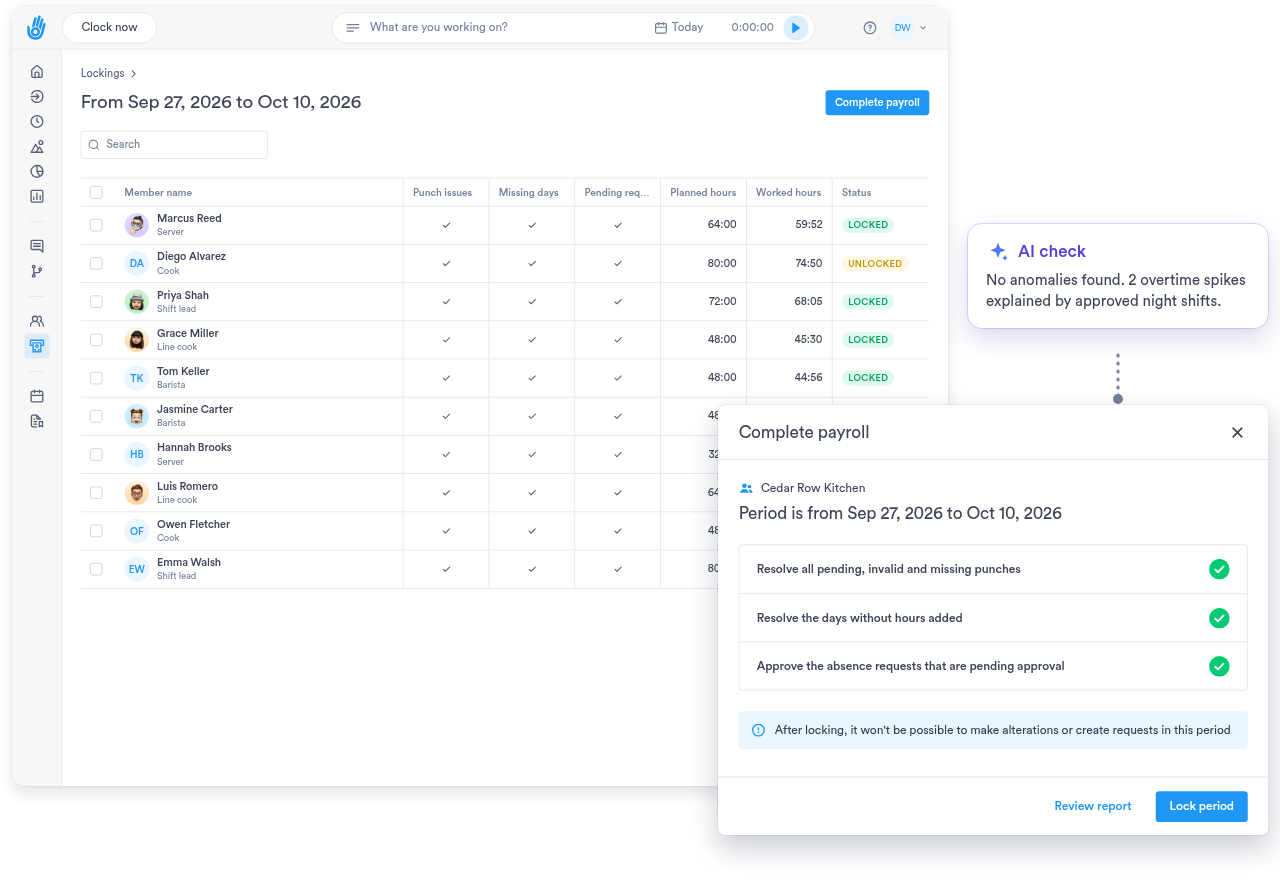The image size is (1280, 880).
Task: Go back via the Lockings breadcrumb
Action: click(x=103, y=73)
